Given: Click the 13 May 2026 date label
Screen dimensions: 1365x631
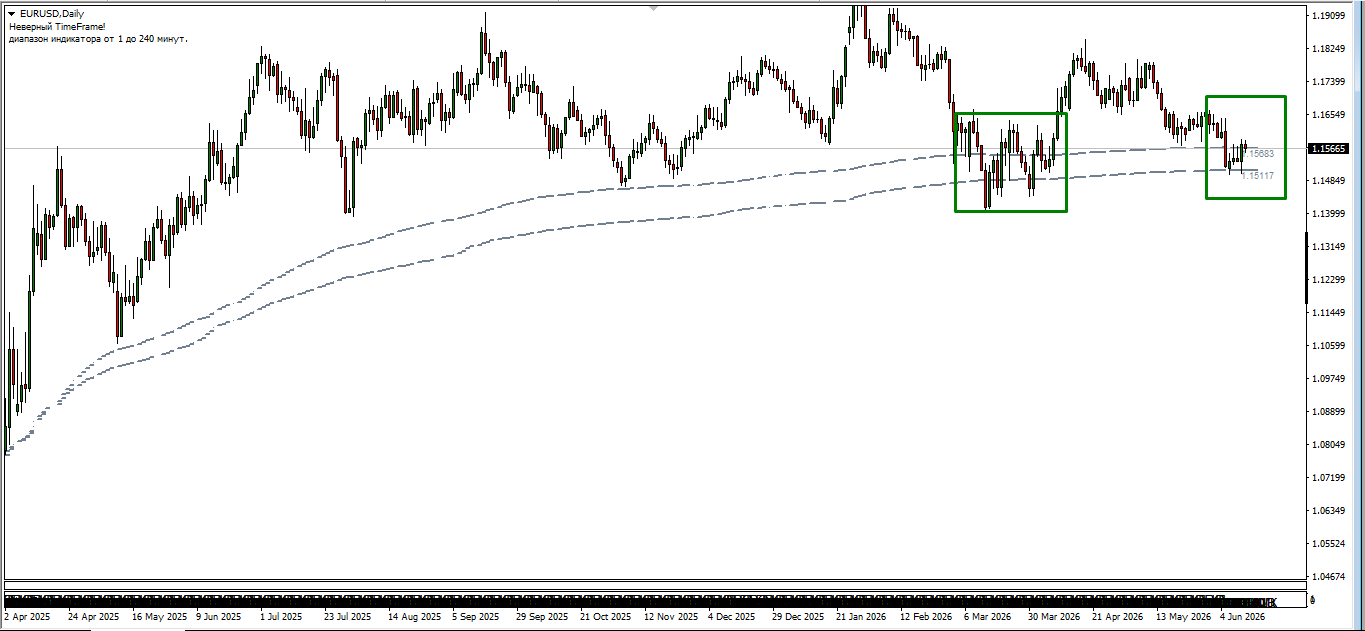Looking at the screenshot, I should point(1183,618).
